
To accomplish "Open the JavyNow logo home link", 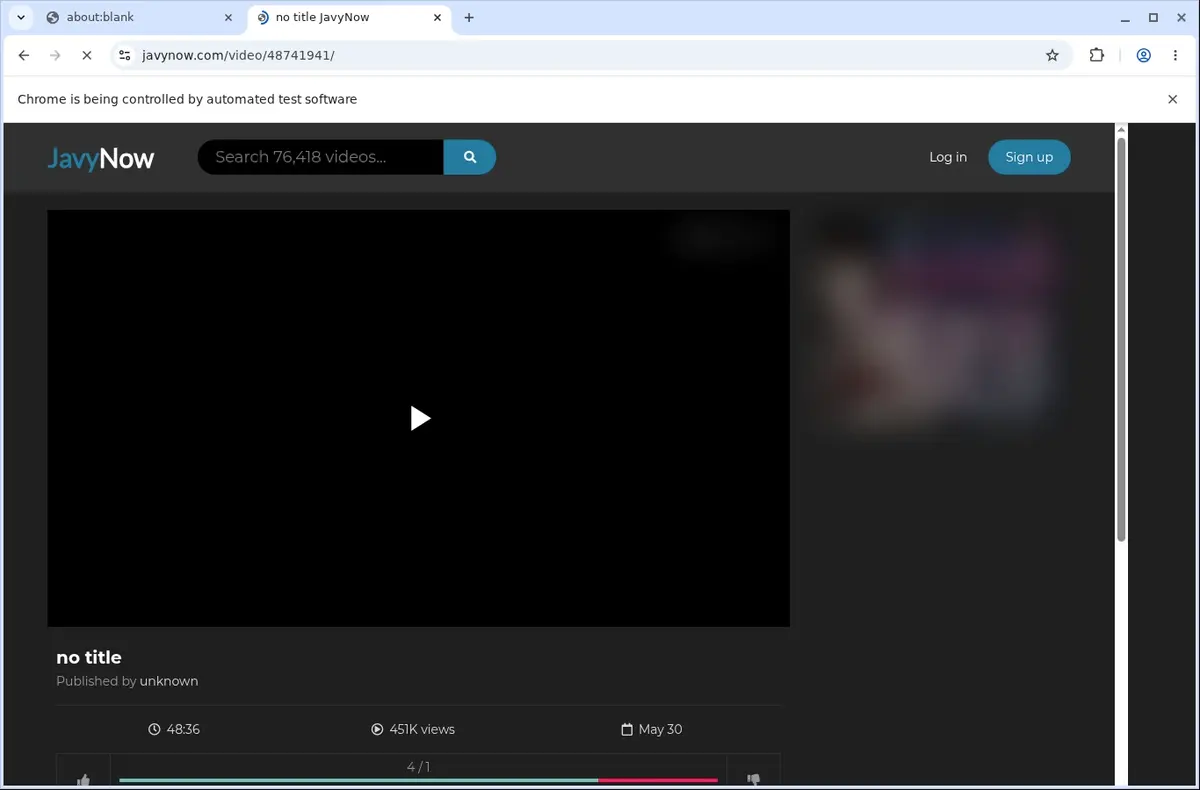I will 101,158.
